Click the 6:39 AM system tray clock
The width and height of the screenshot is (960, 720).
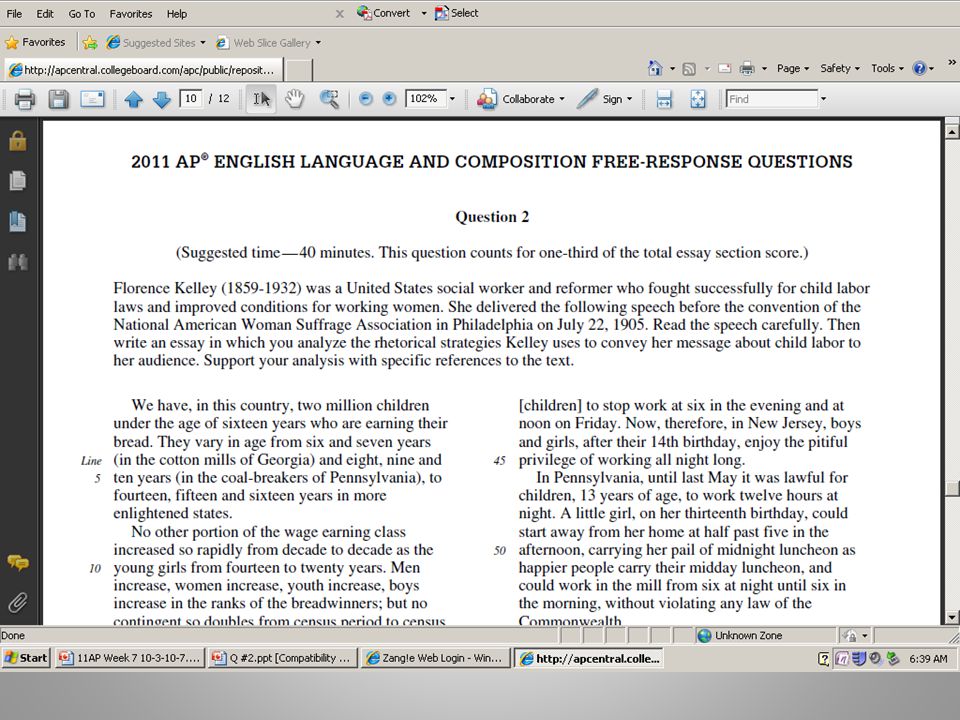tap(928, 659)
